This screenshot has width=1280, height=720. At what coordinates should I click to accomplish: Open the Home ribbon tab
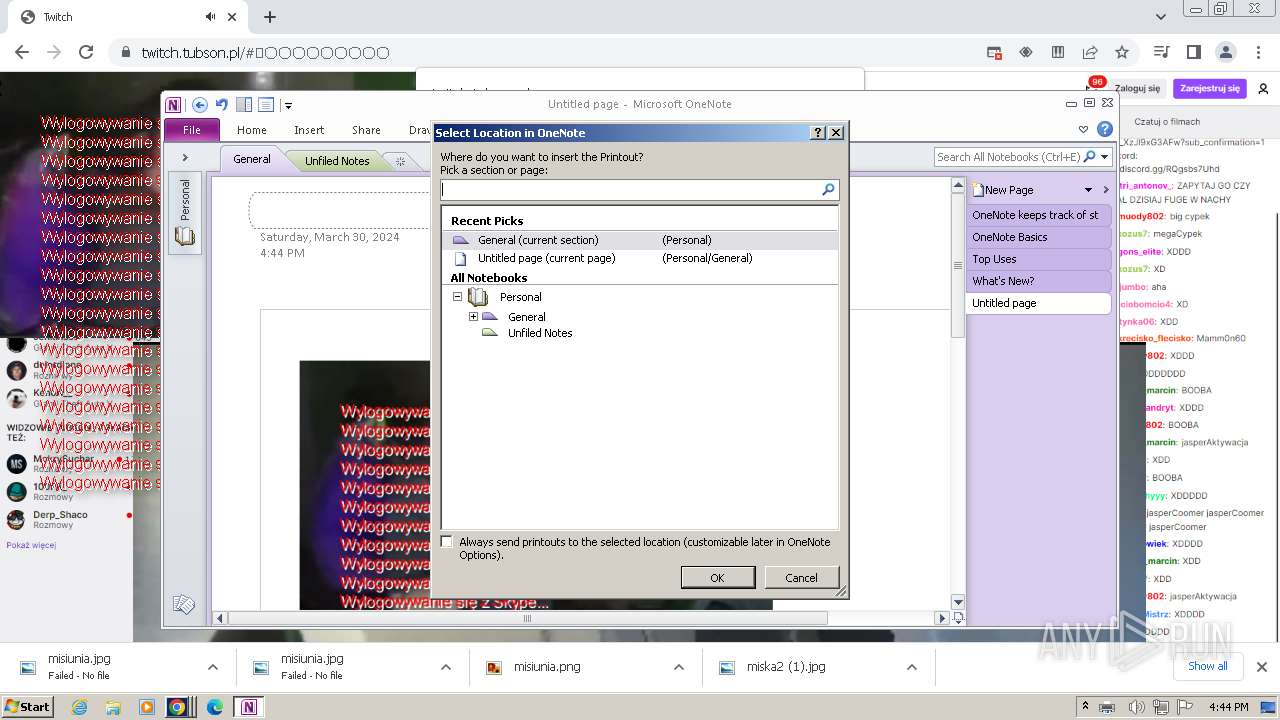pyautogui.click(x=252, y=130)
